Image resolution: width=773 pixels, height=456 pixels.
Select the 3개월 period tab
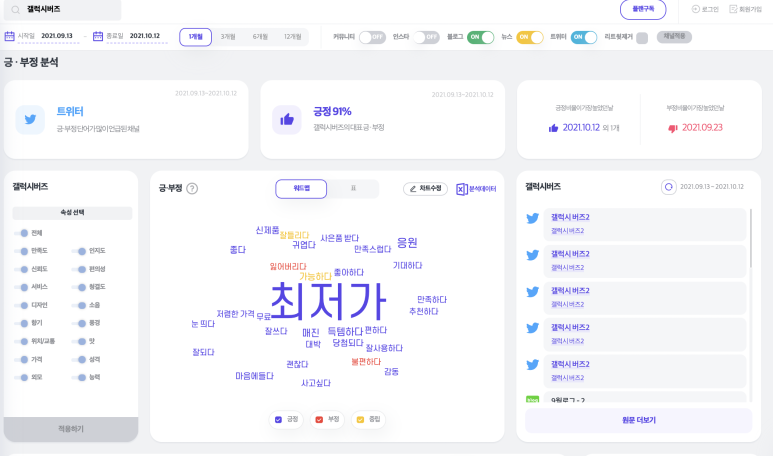click(x=228, y=37)
